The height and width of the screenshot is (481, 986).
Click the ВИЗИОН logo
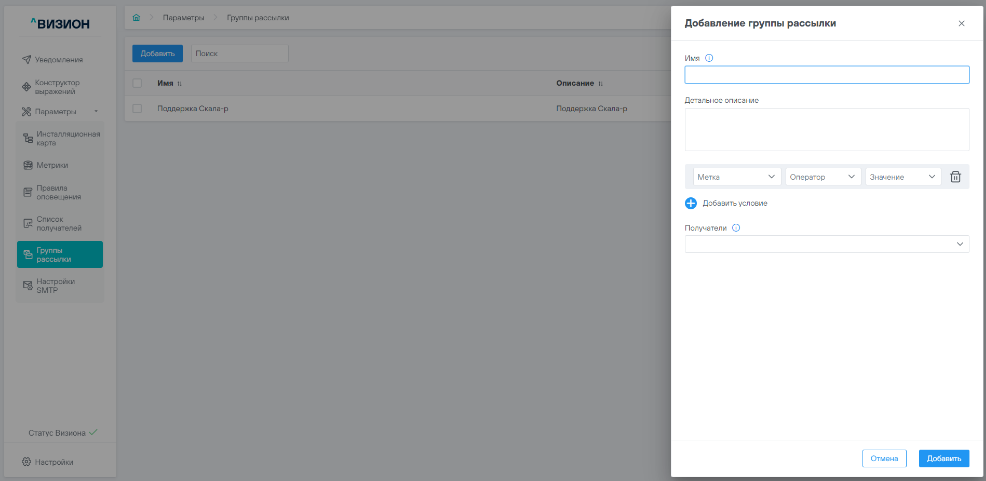pyautogui.click(x=60, y=24)
